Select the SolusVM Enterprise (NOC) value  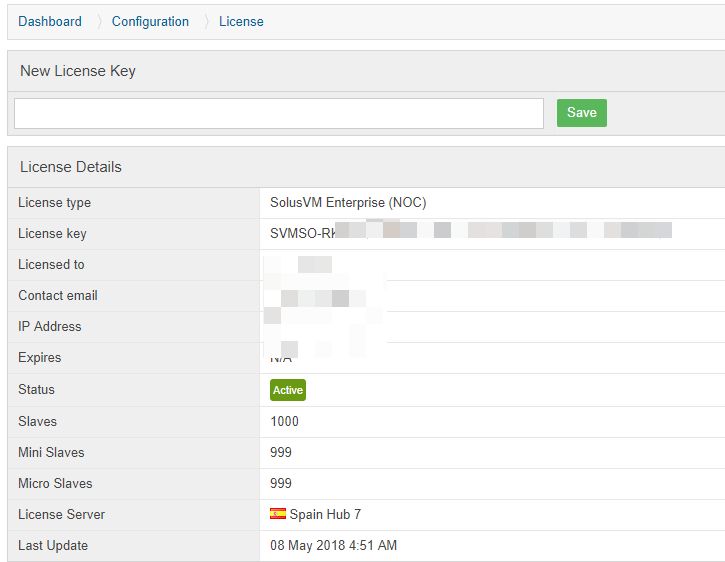click(x=348, y=203)
